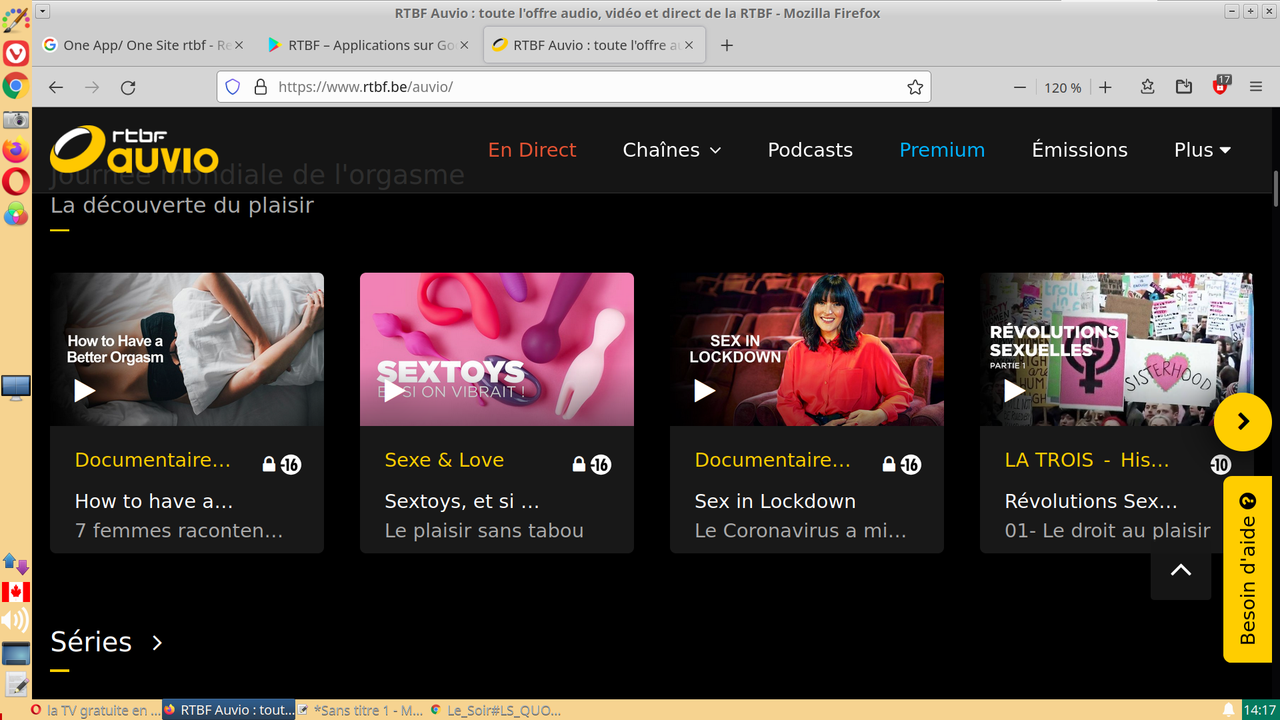The width and height of the screenshot is (1280, 720).
Task: Bookmark this page with the star icon
Action: pos(915,87)
